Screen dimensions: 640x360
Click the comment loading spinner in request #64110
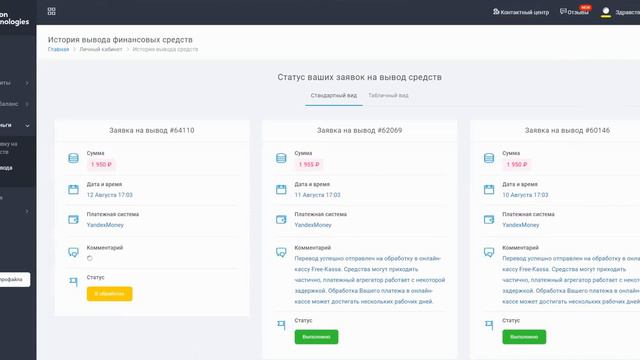90,258
